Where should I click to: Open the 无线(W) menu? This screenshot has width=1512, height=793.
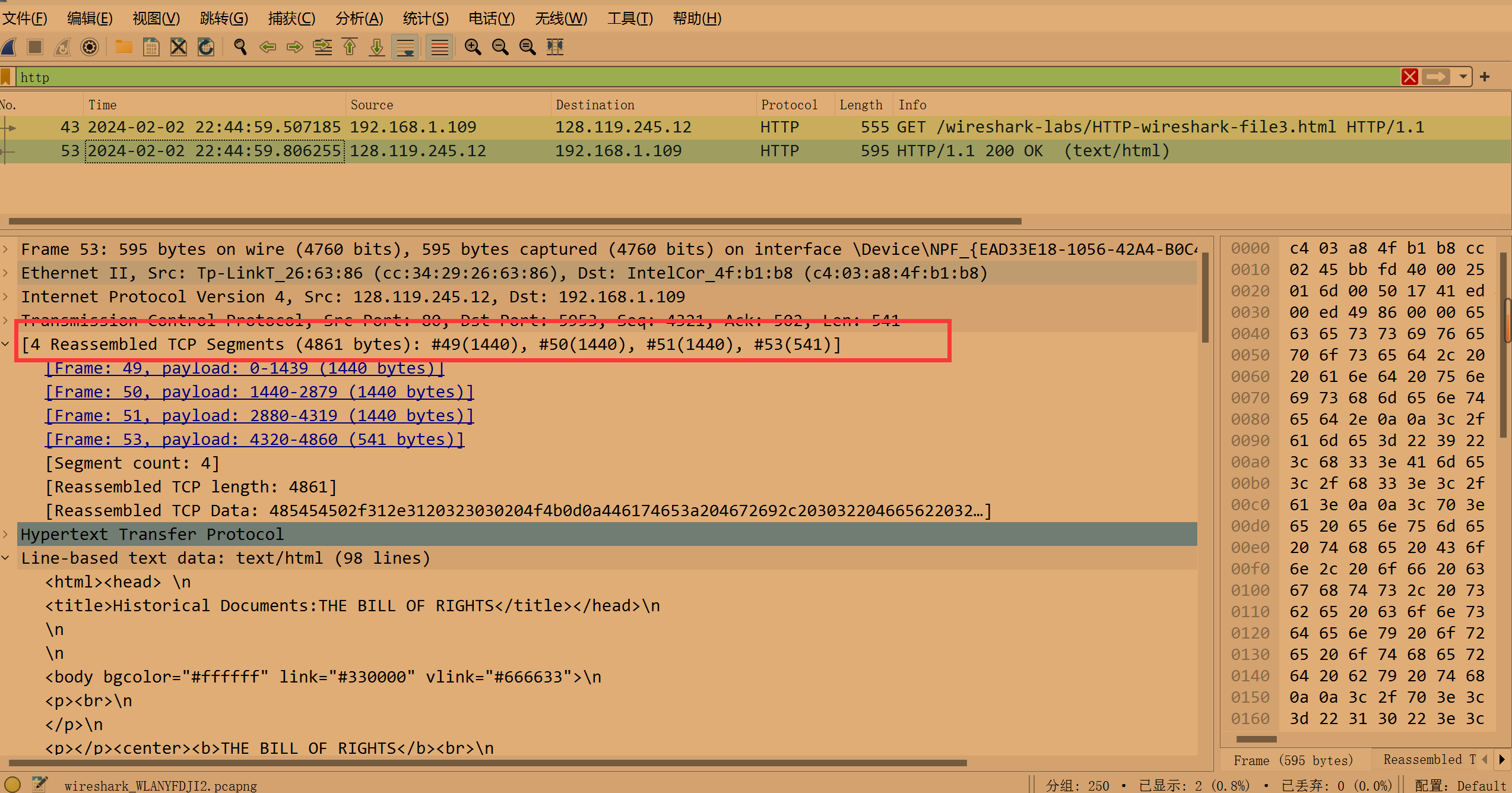pyautogui.click(x=561, y=18)
